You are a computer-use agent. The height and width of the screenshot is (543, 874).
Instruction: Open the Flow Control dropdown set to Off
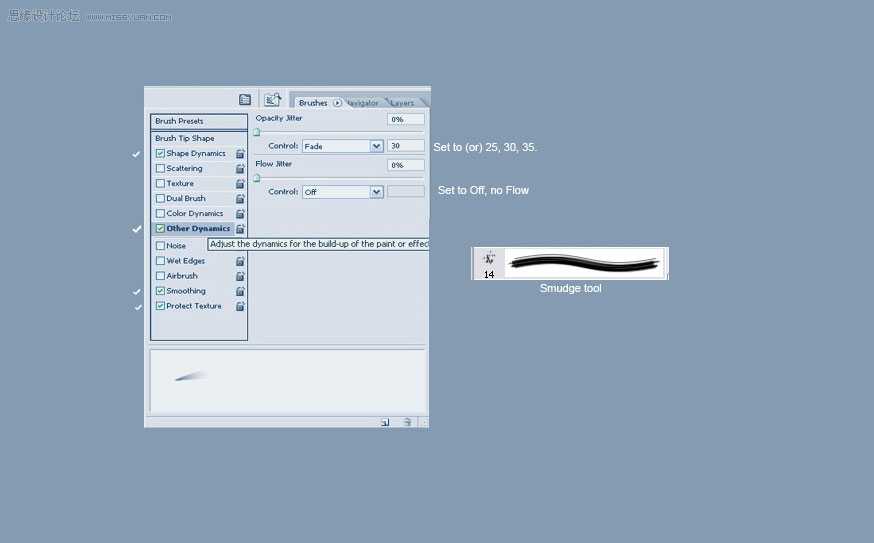[343, 192]
